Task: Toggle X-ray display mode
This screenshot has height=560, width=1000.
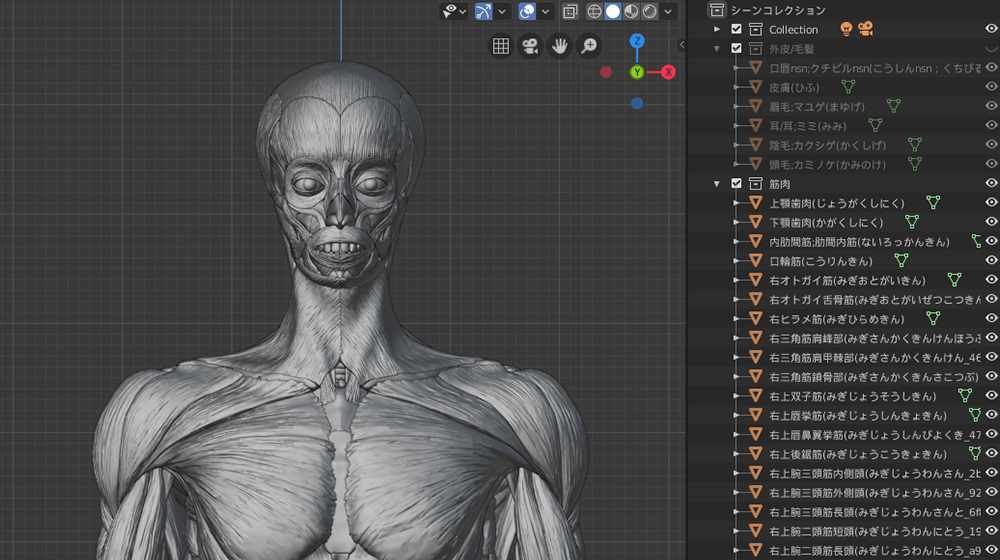Action: 570,11
